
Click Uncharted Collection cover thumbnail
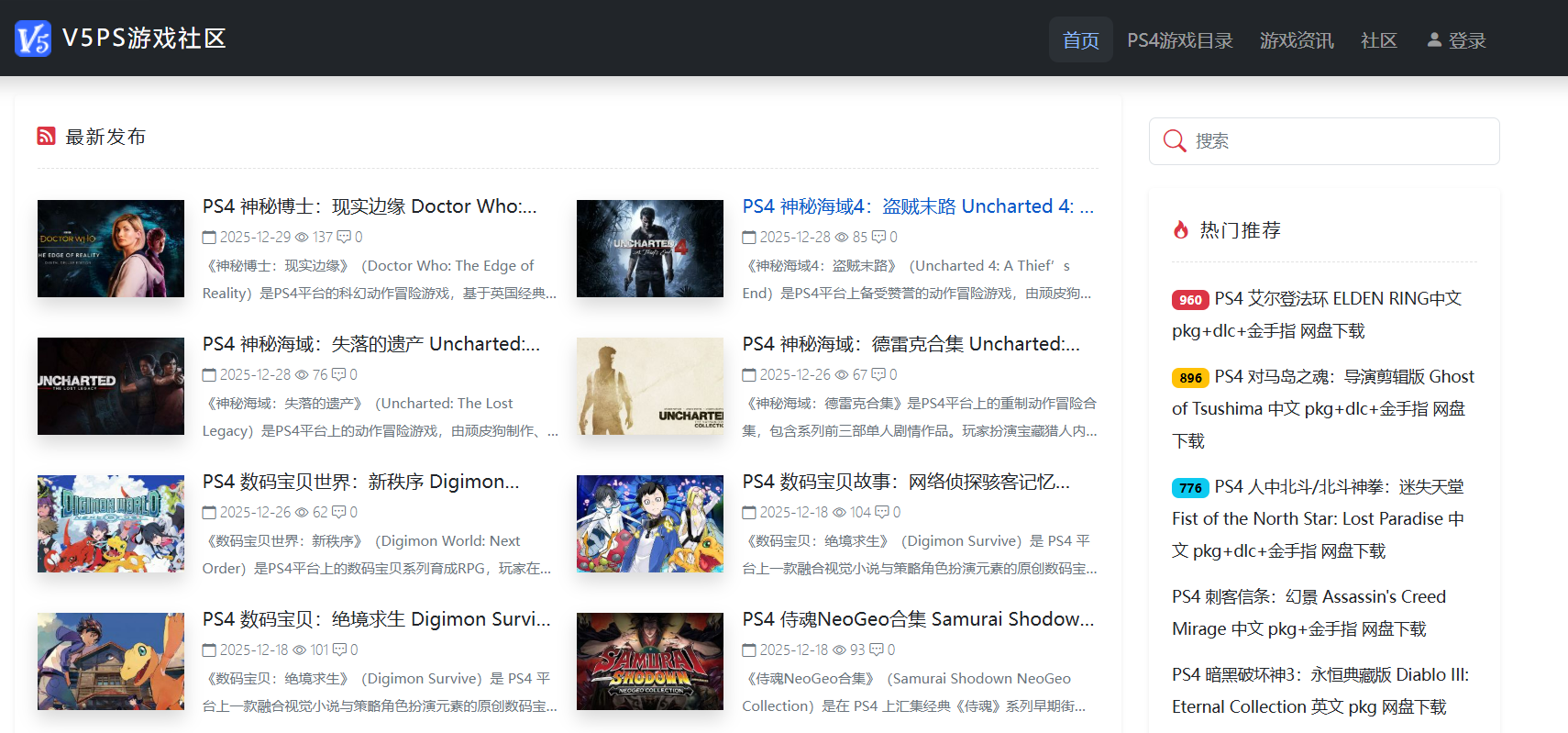click(x=650, y=386)
